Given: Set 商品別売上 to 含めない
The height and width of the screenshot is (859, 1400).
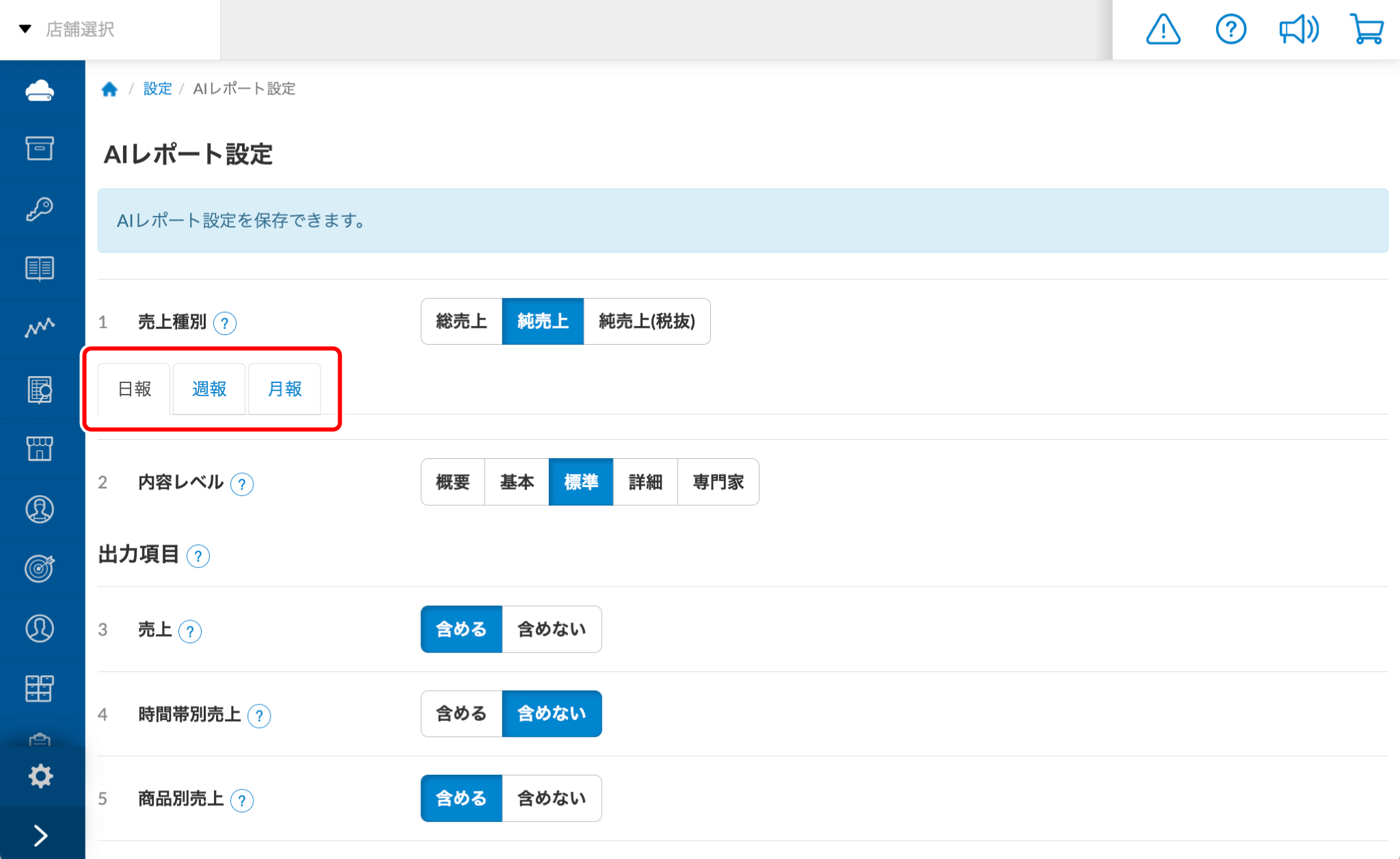Looking at the screenshot, I should coord(552,798).
